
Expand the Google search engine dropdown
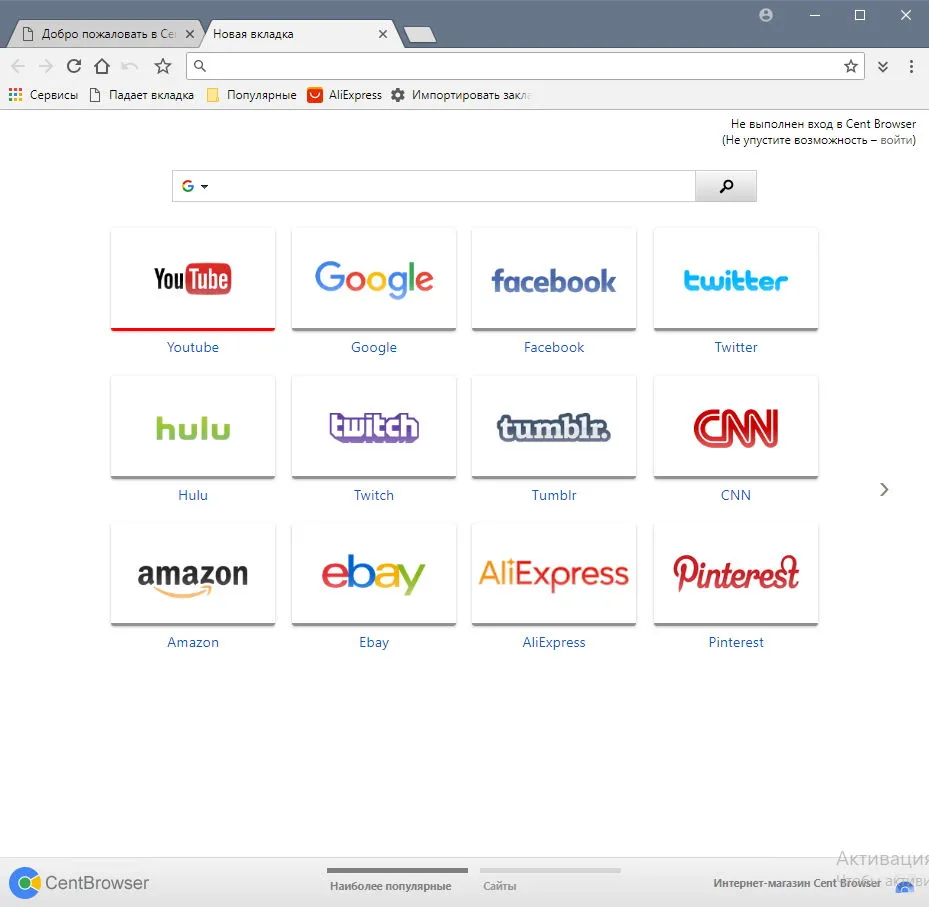point(195,186)
